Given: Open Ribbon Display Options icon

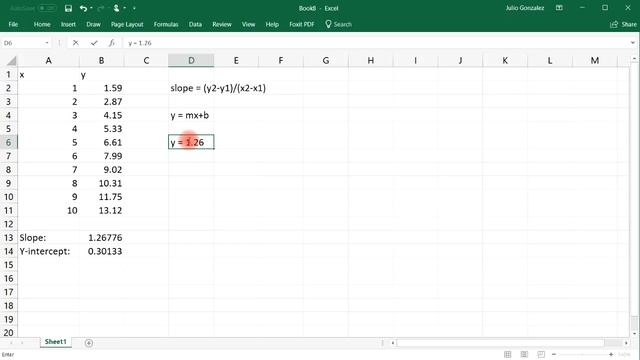Looking at the screenshot, I should (x=559, y=8).
